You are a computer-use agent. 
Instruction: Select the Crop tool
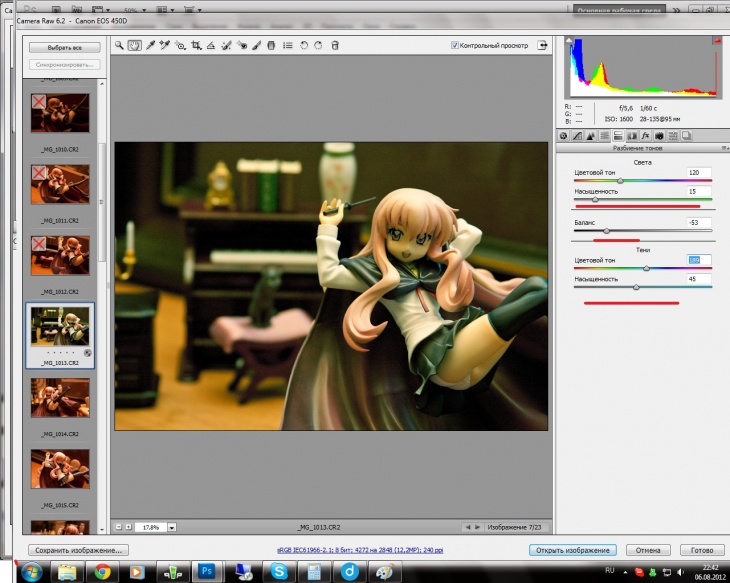click(196, 45)
